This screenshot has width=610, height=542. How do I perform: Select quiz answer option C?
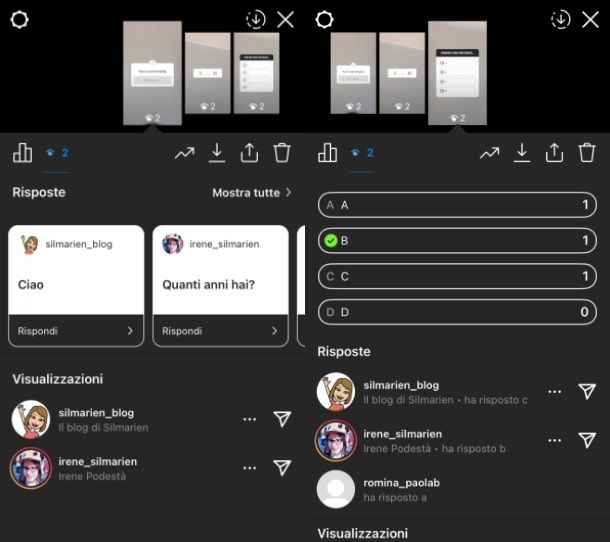(457, 276)
